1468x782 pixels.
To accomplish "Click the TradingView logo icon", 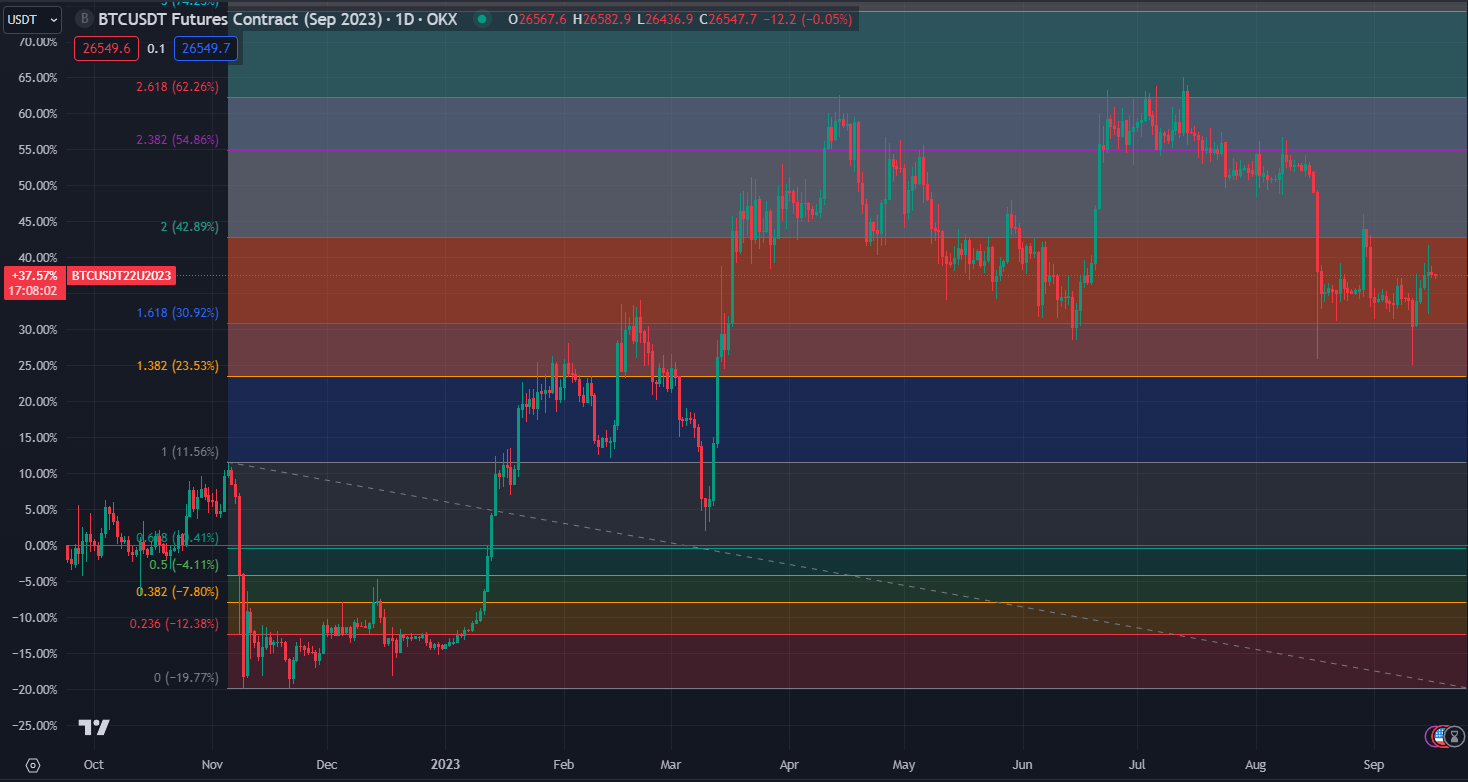I will click(x=95, y=727).
